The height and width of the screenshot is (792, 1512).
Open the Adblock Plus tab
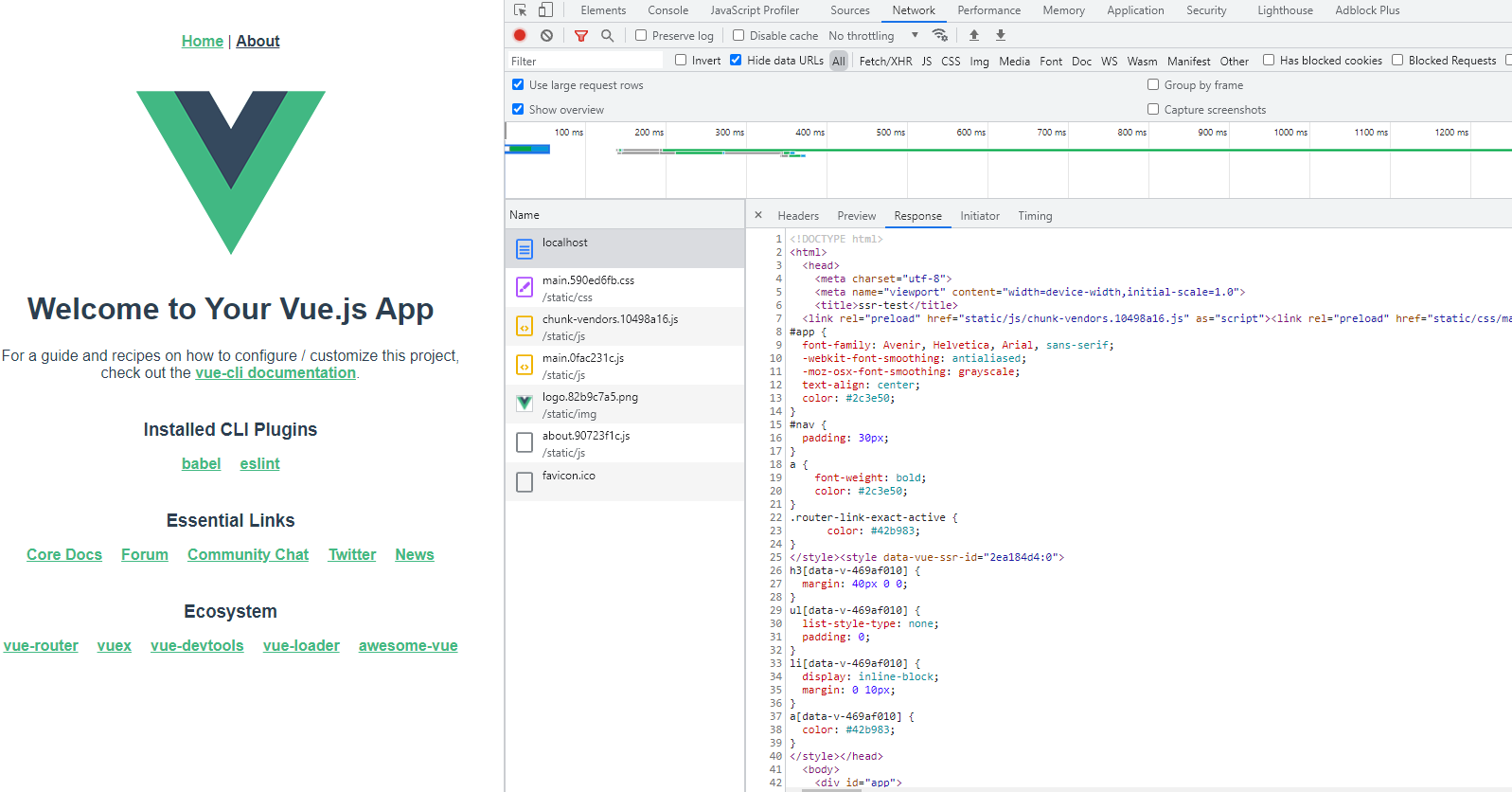tap(1367, 10)
